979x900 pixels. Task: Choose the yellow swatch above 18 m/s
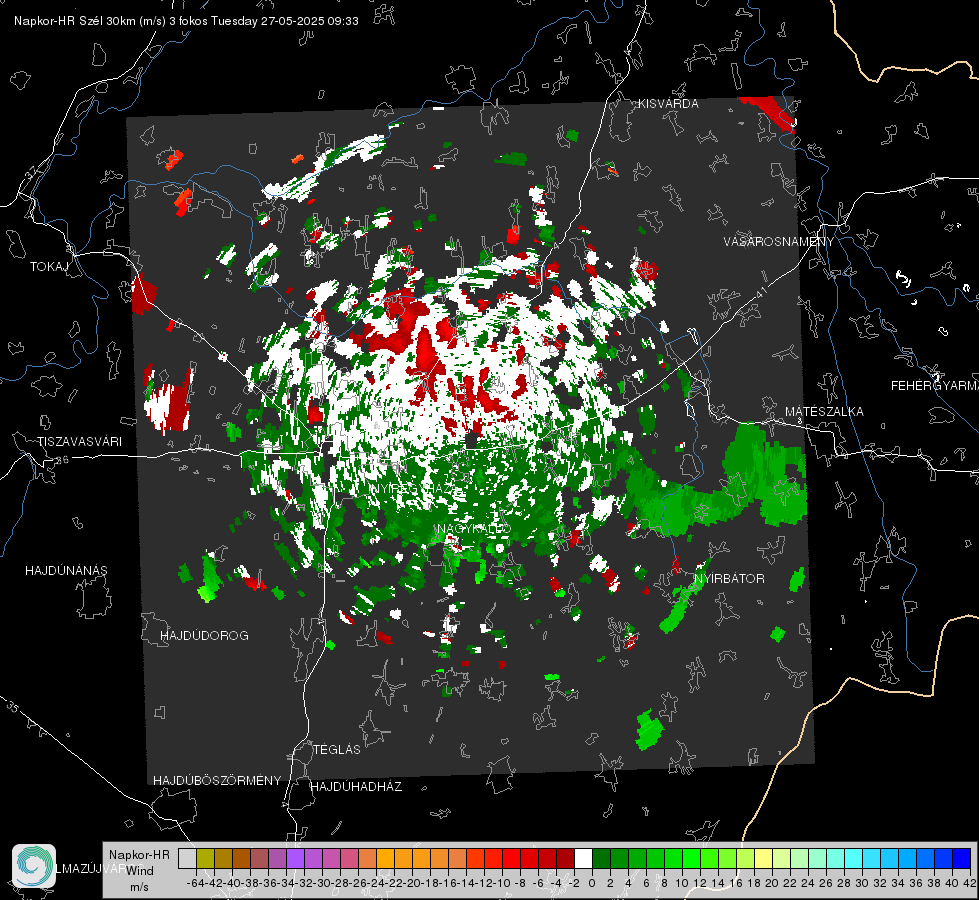(x=763, y=858)
